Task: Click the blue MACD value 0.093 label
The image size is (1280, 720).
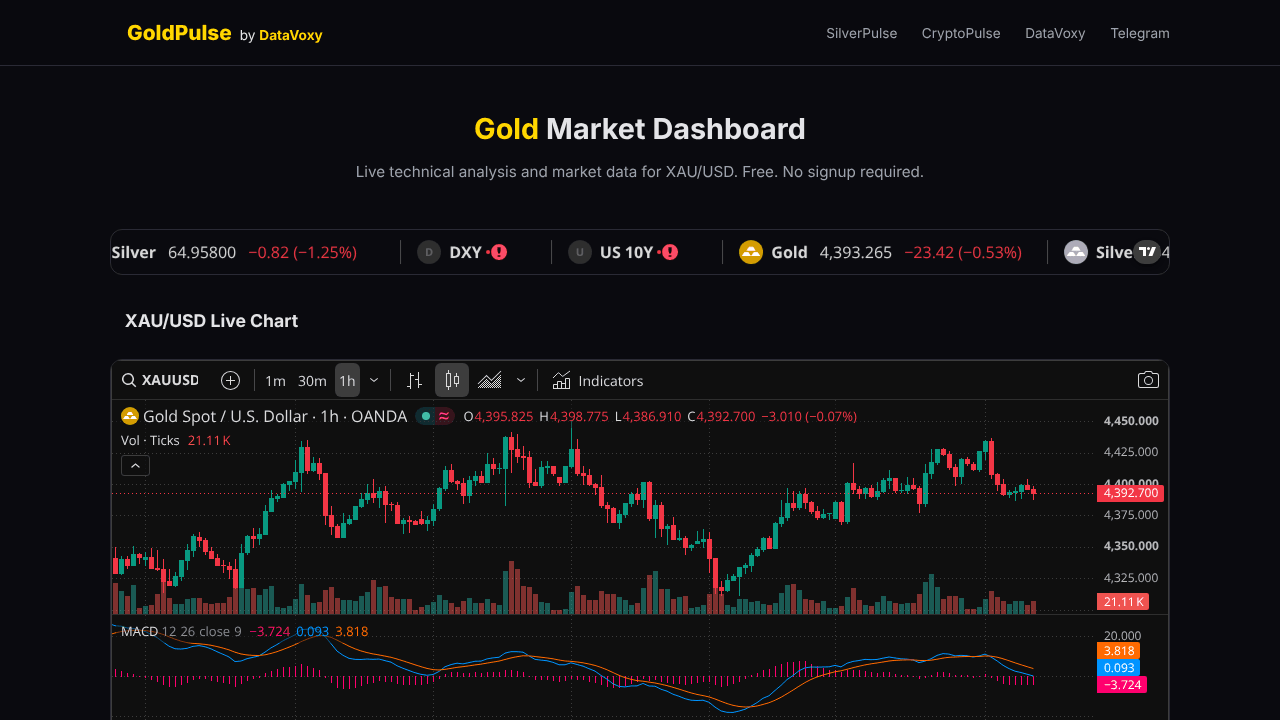Action: (1118, 668)
